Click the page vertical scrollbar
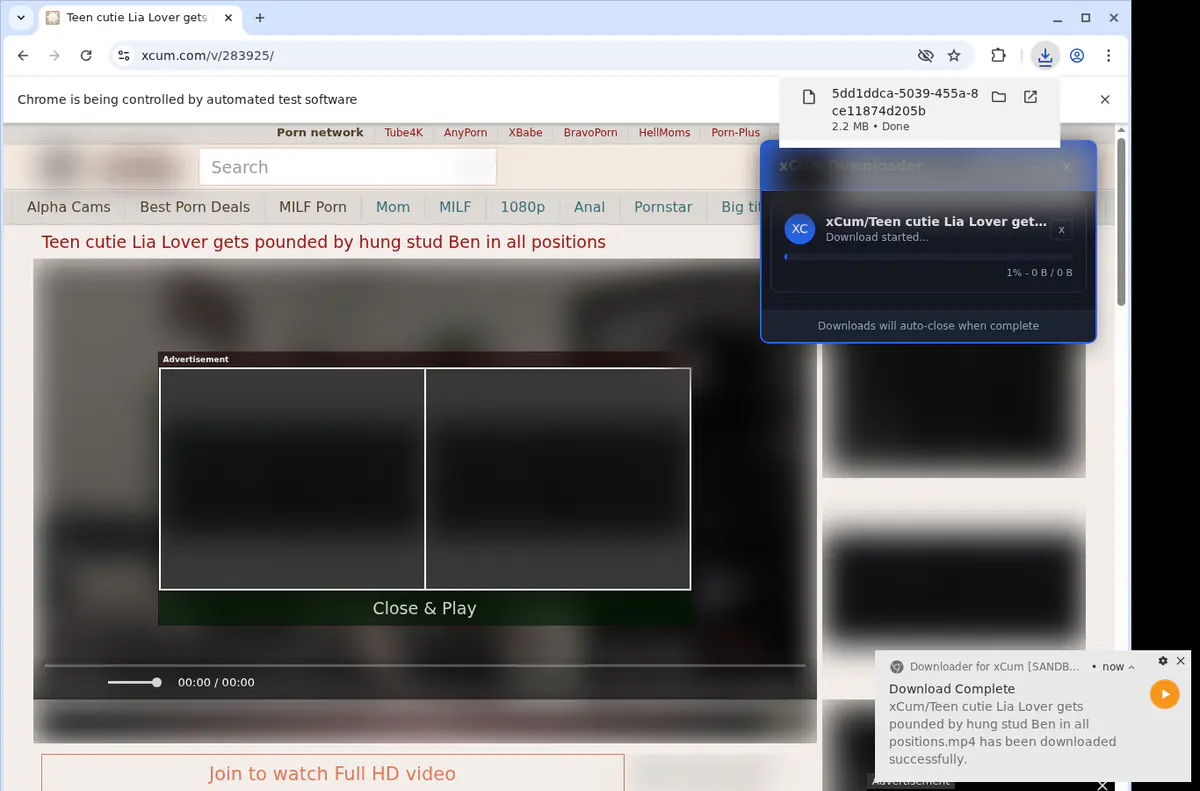 [x=1122, y=222]
